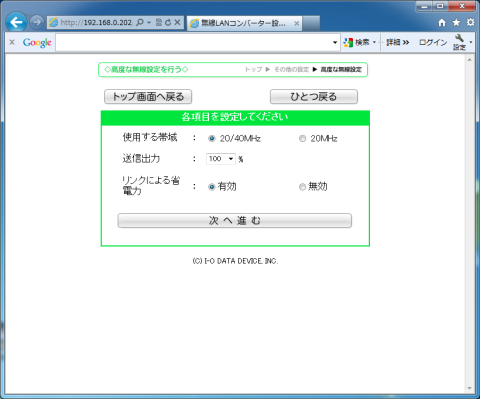This screenshot has height=399, width=480.
Task: Click the stop loading X in address bar
Action: (x=177, y=22)
